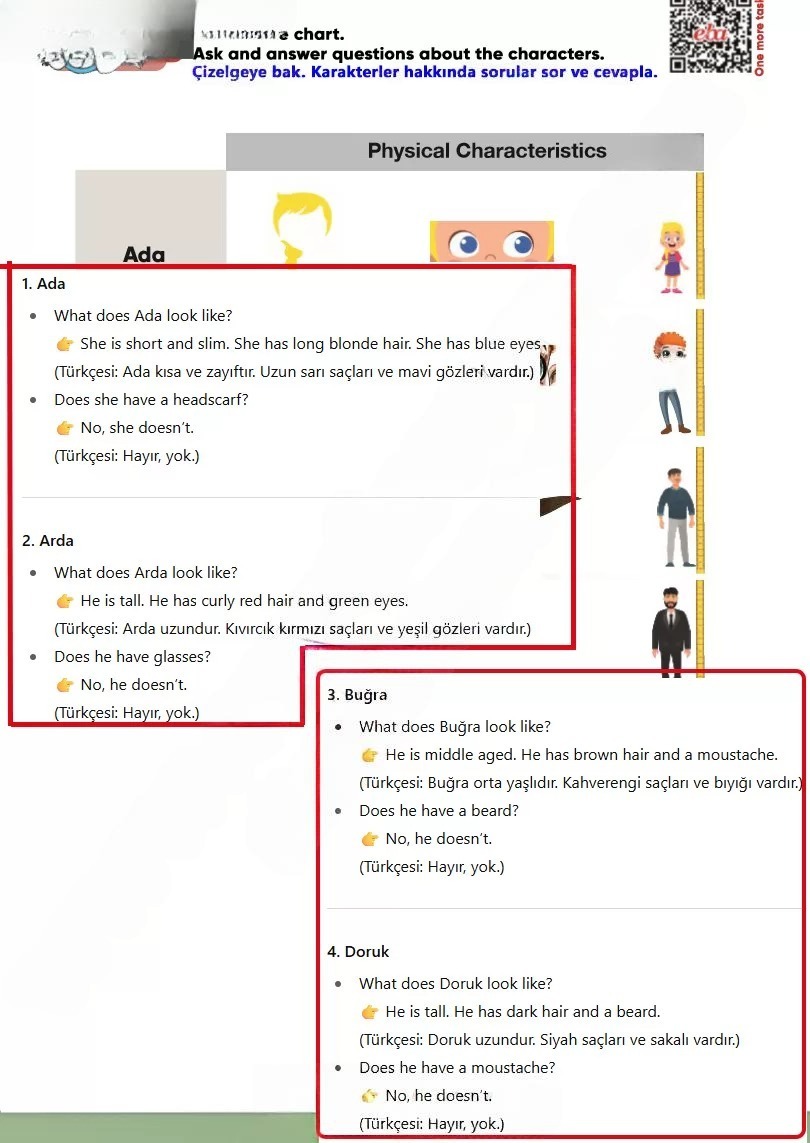This screenshot has width=810, height=1143.
Task: Click the "3. Buğra" heading
Action: click(x=357, y=695)
